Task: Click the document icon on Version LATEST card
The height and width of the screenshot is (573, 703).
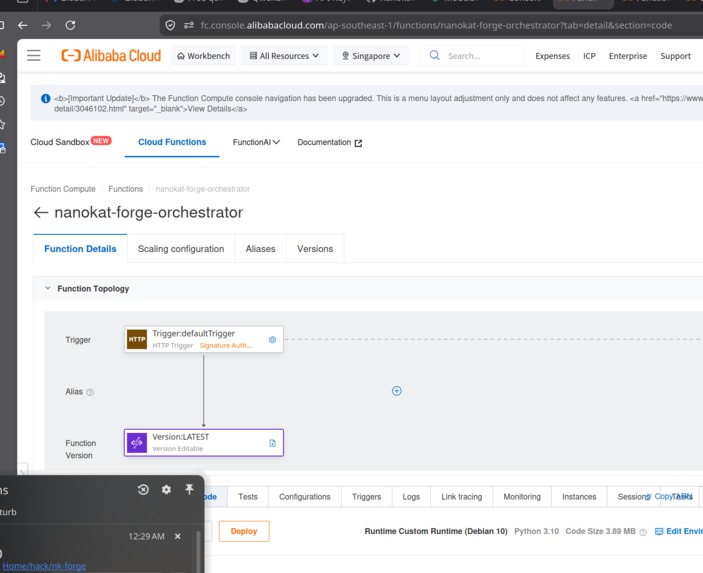Action: (x=272, y=443)
